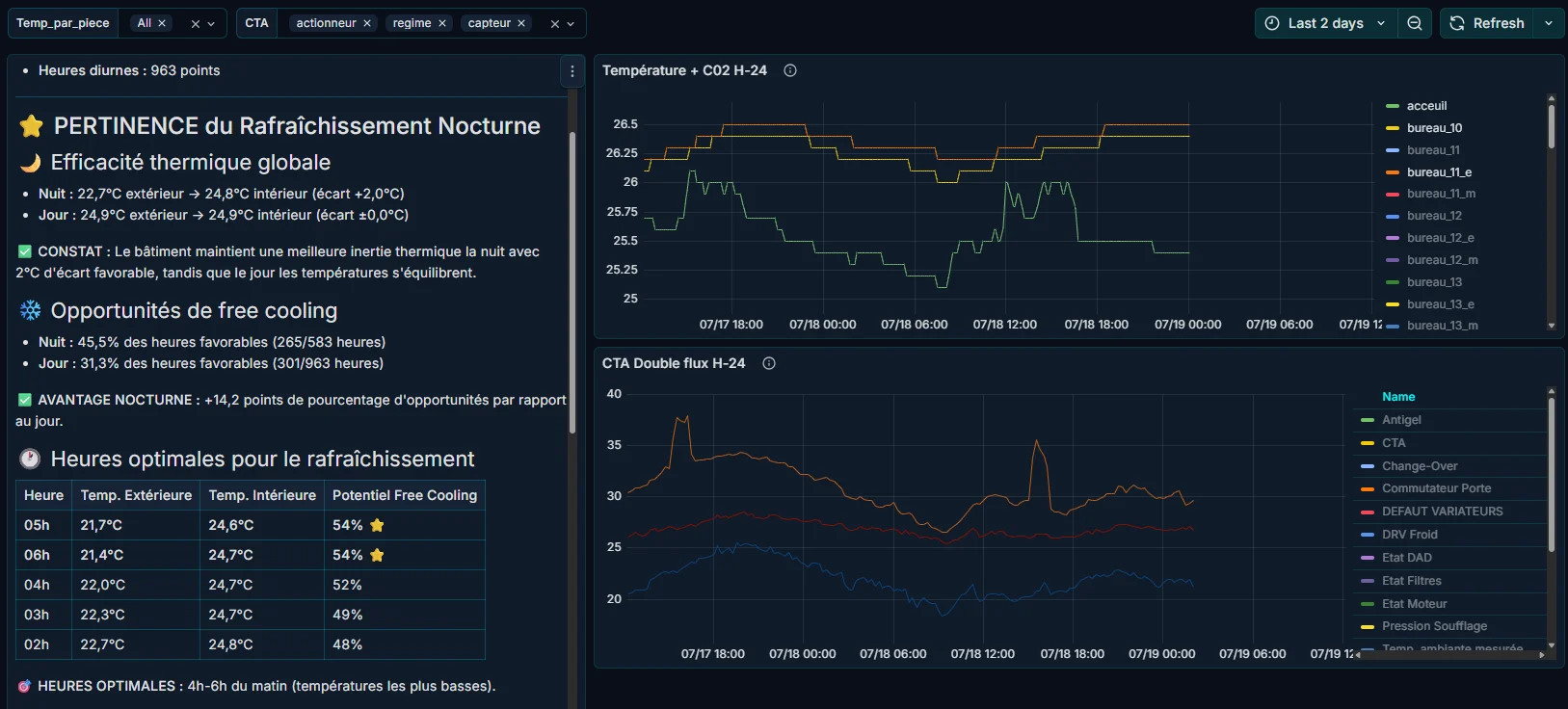Viewport: 1568px width, 709px height.
Task: Click the 'DRV Froid' legend entry
Action: (x=1409, y=535)
